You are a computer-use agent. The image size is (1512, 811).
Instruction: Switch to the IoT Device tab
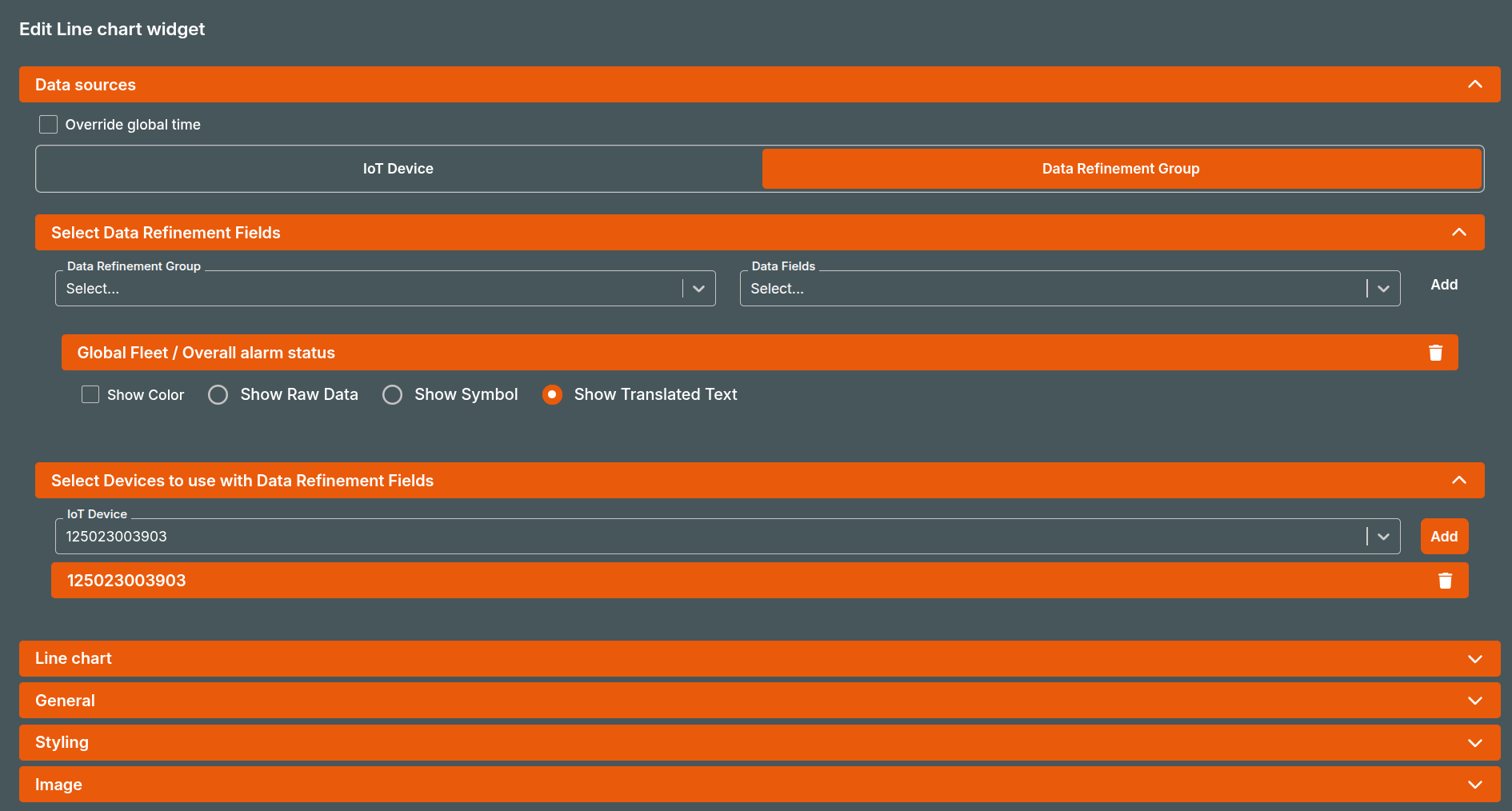398,169
